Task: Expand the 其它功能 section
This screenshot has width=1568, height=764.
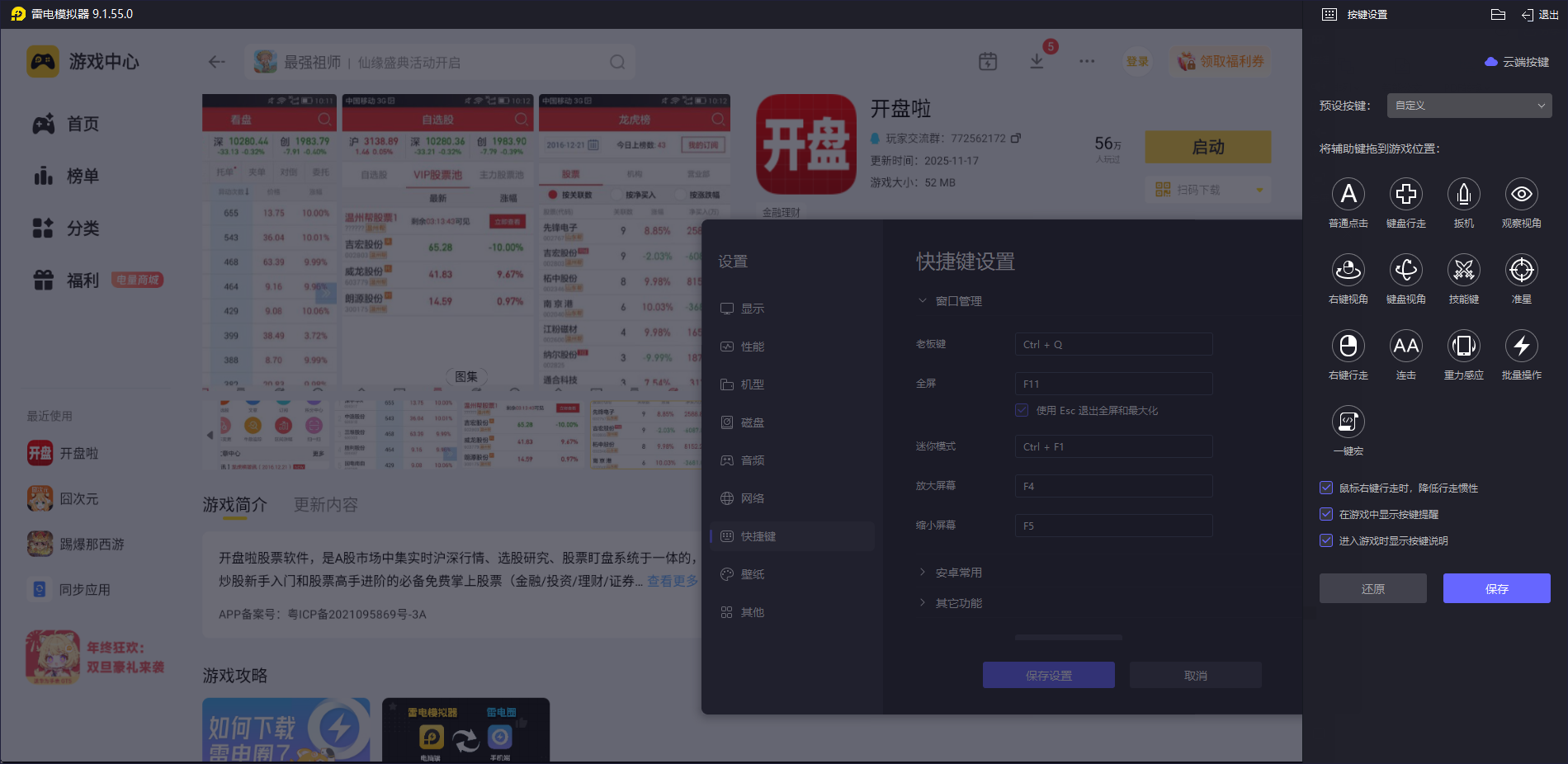Action: click(x=950, y=603)
